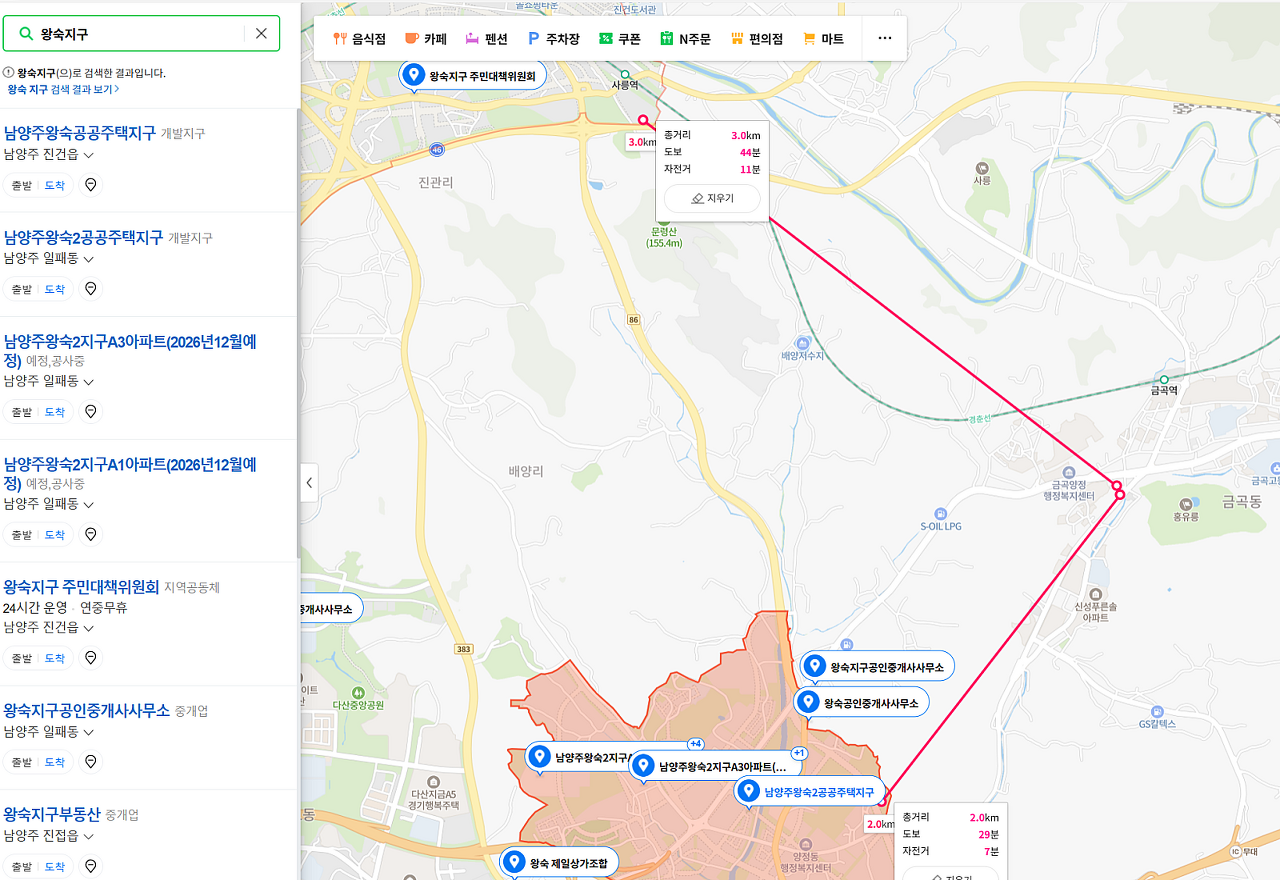Viewport: 1280px width, 880px height.
Task: Click the 3.0km distance label on map
Action: [642, 142]
